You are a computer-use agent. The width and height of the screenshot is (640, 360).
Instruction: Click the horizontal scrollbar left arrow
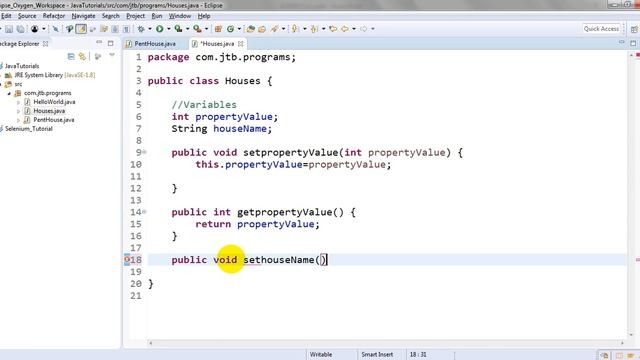[x=151, y=344]
